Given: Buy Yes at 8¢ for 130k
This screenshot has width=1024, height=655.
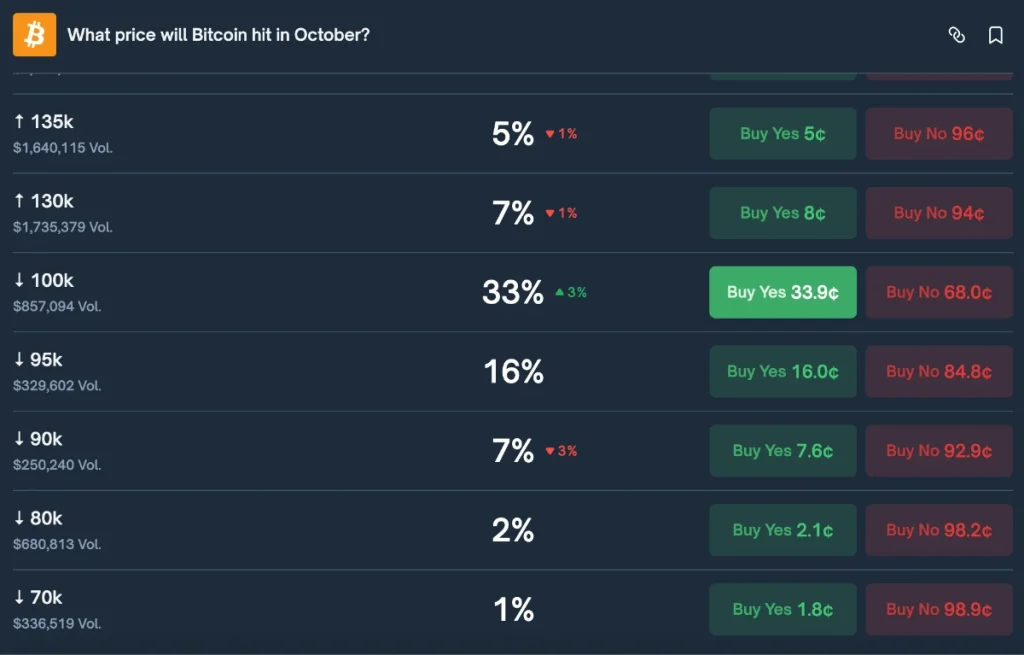Looking at the screenshot, I should [x=782, y=212].
